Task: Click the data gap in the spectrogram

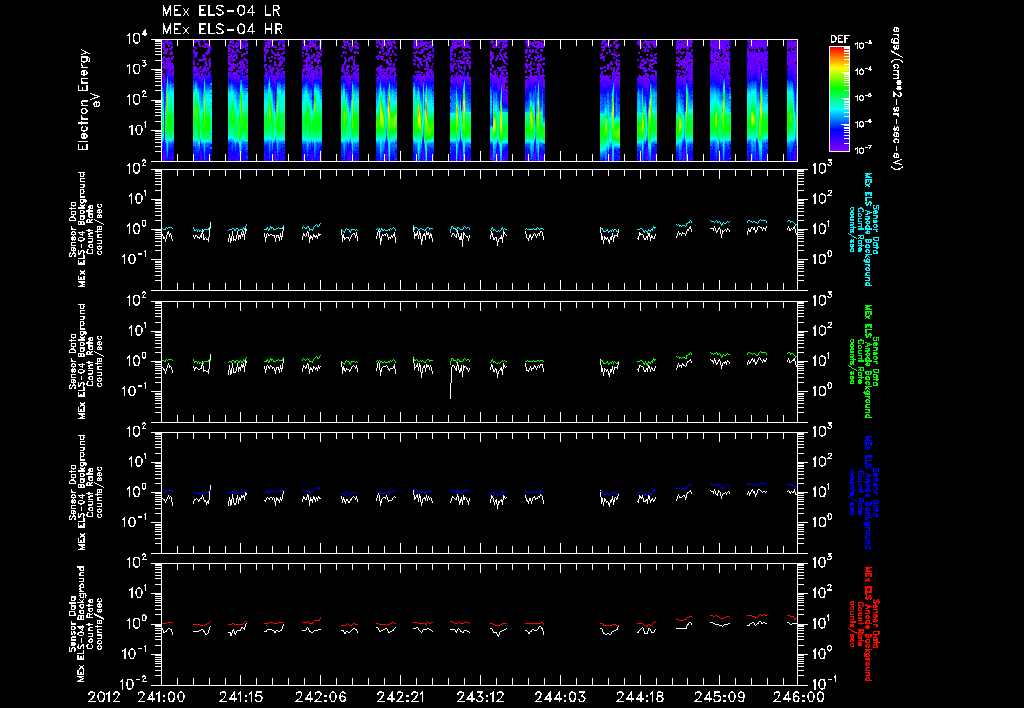Action: click(573, 100)
